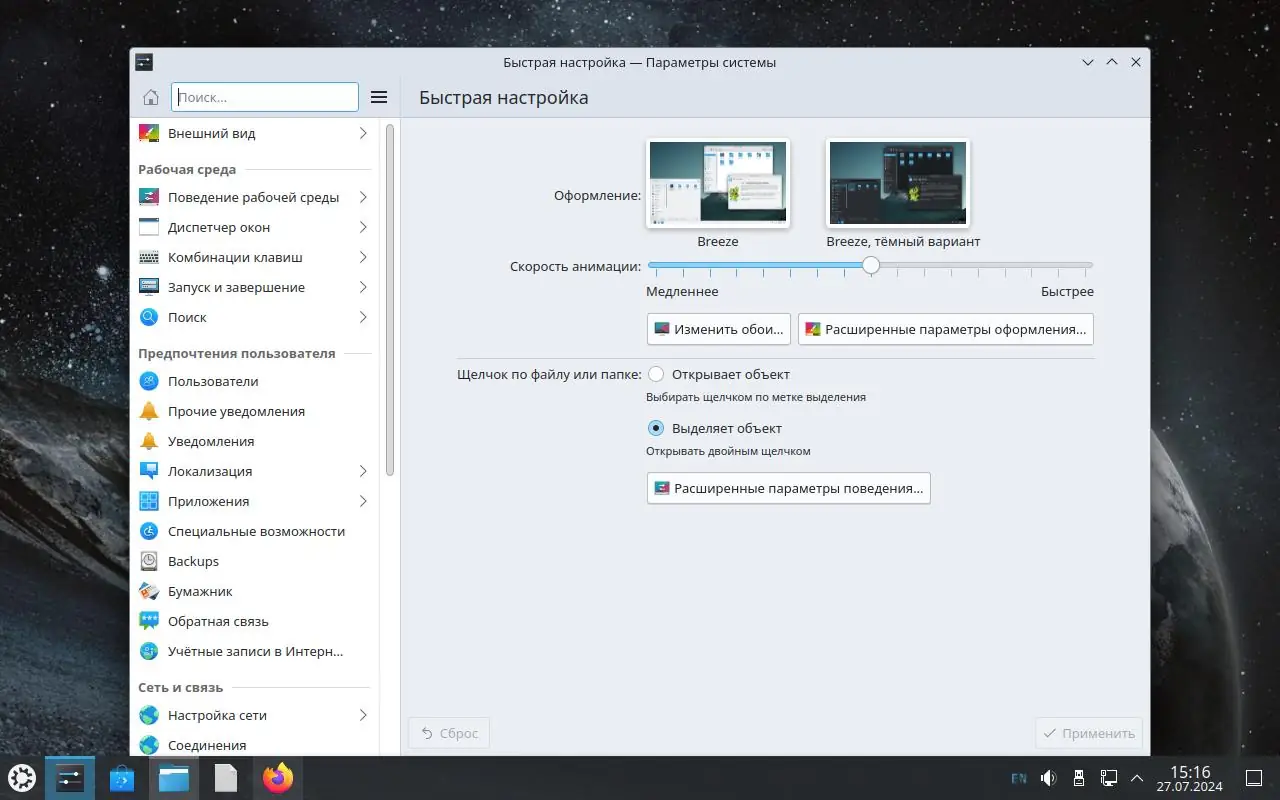Expand the Локализация chevron
Image resolution: width=1280 pixels, height=800 pixels.
pyautogui.click(x=363, y=471)
